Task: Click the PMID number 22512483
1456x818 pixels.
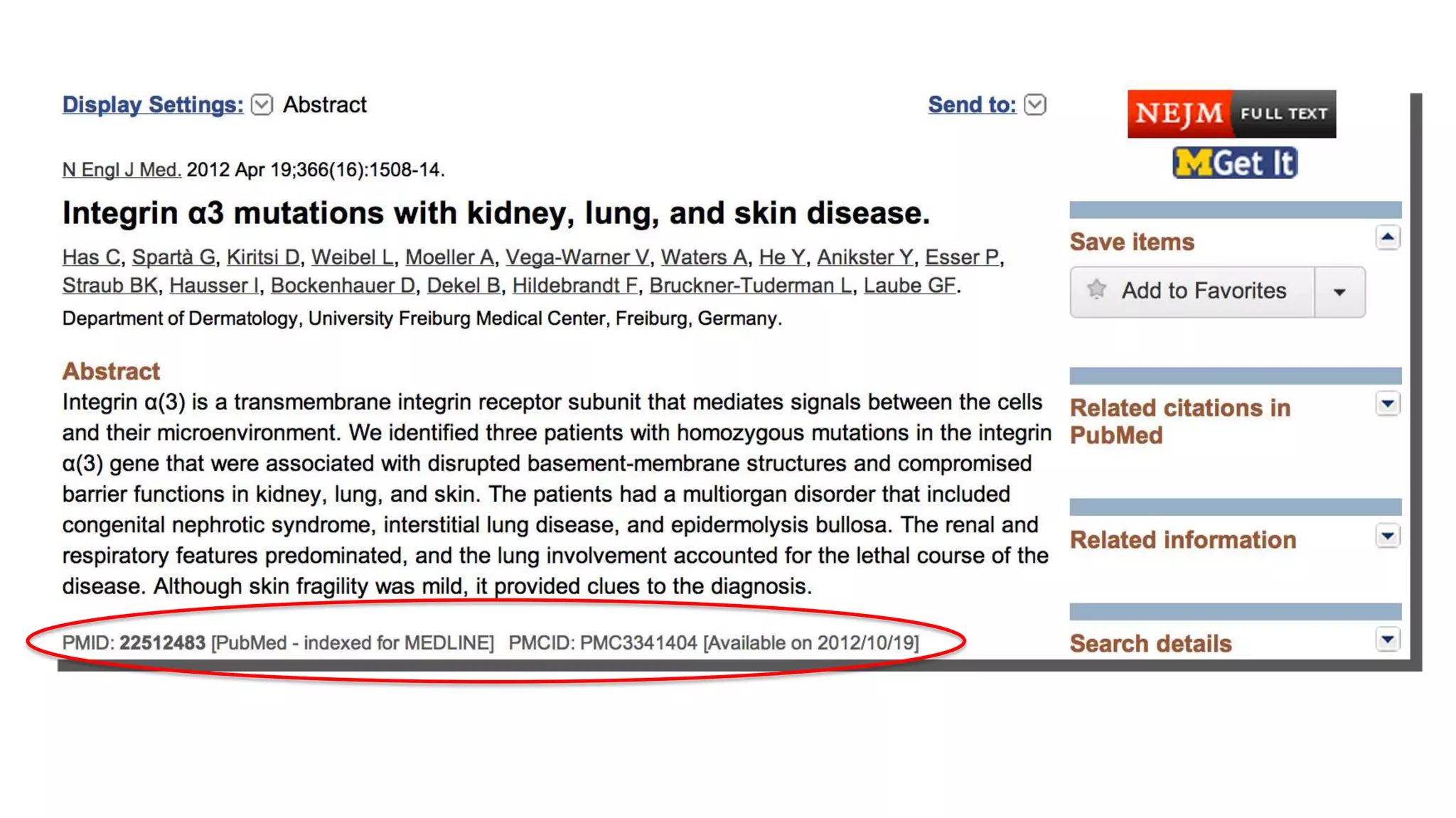Action: pyautogui.click(x=162, y=643)
